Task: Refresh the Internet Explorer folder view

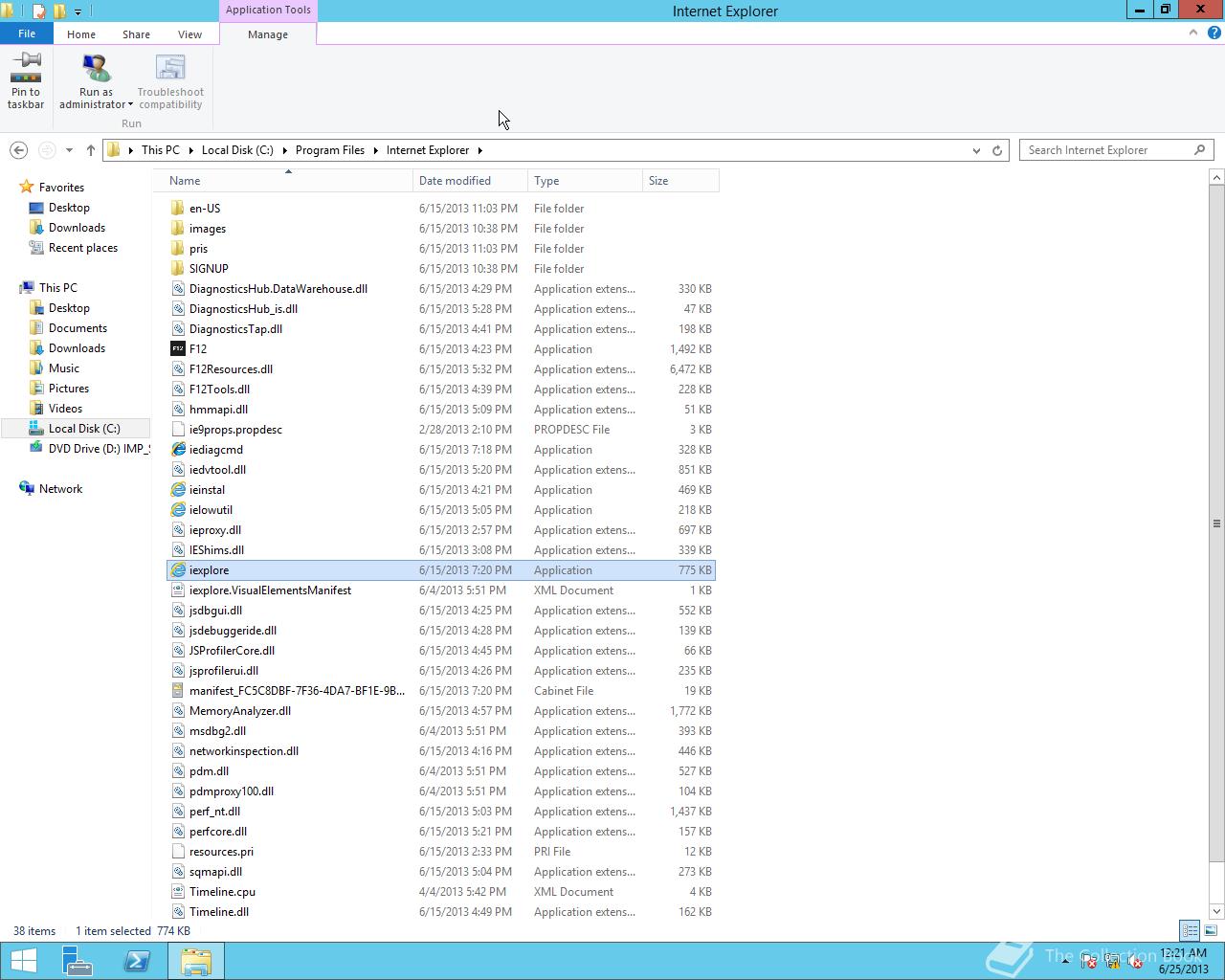Action: point(997,150)
